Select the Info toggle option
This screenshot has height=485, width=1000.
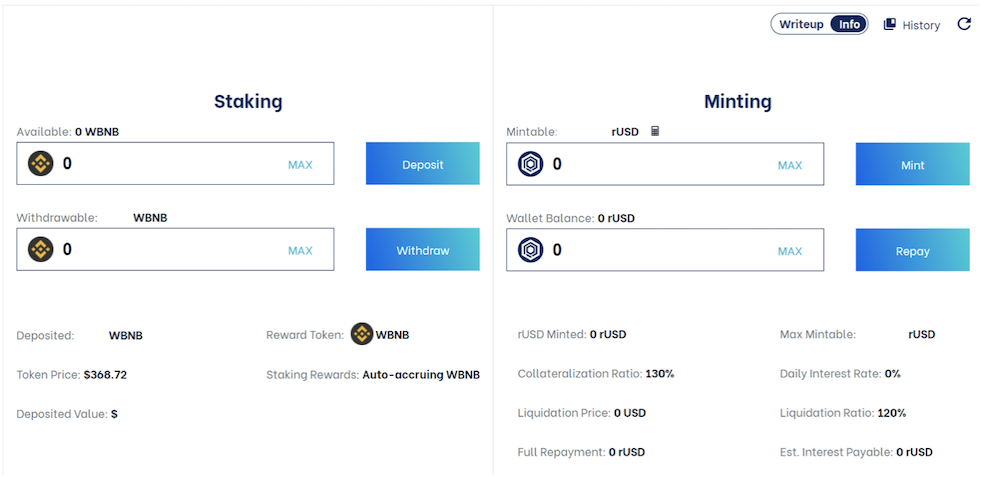point(849,24)
